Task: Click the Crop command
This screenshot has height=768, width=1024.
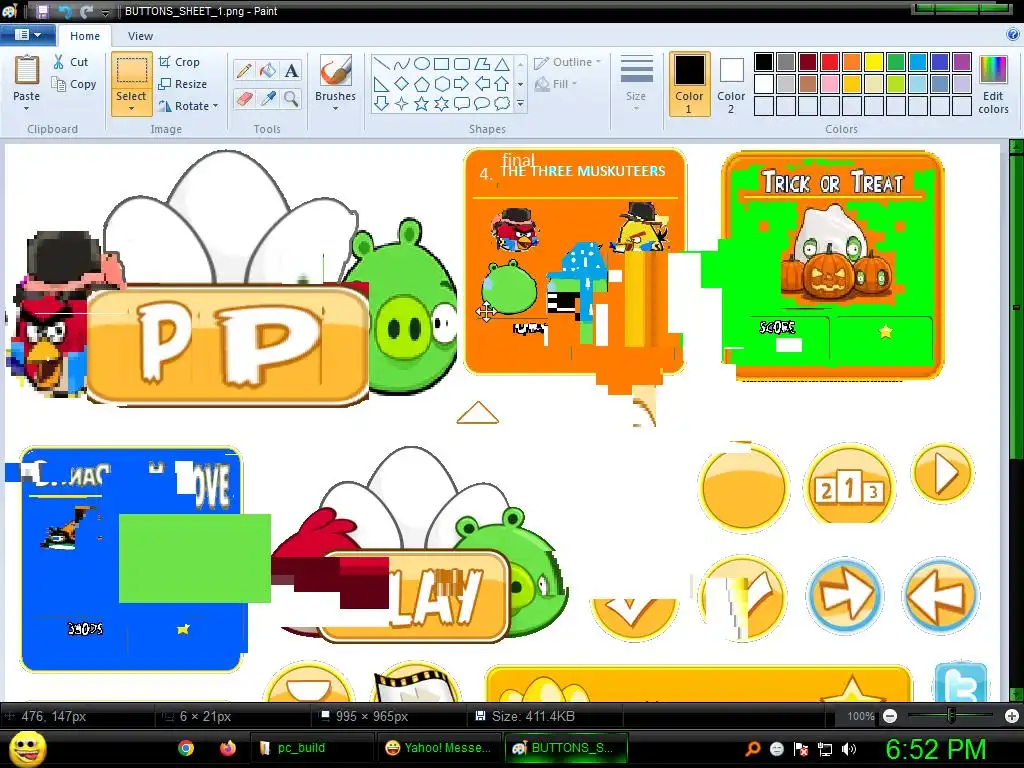Action: [179, 62]
